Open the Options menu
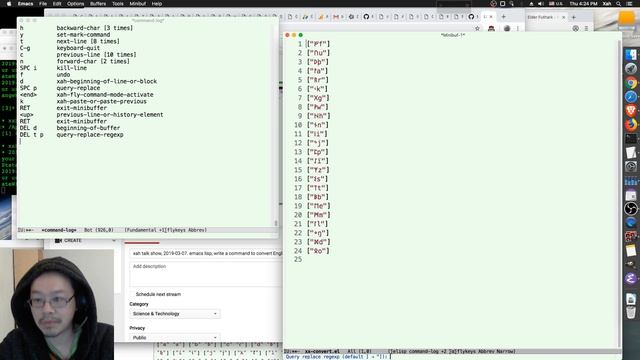Image resolution: width=640 pixels, height=360 pixels. point(76,4)
